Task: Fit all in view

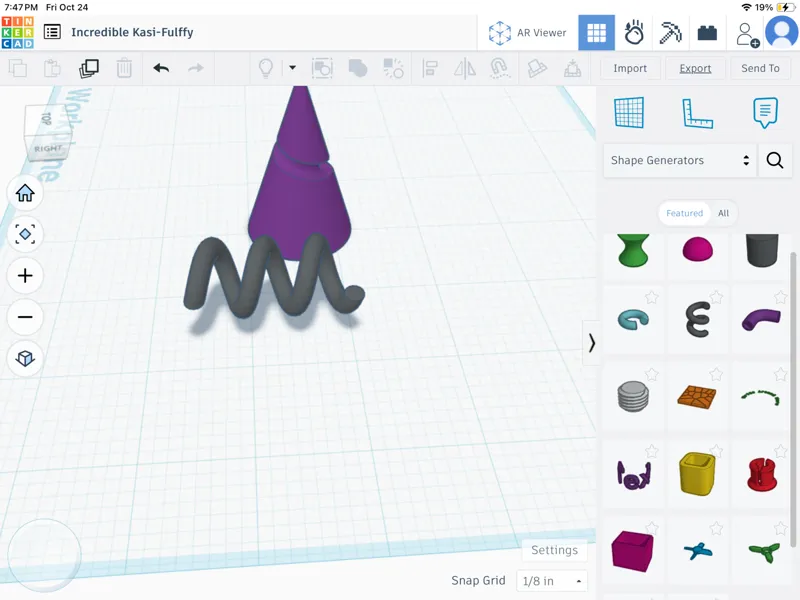Action: point(25,234)
